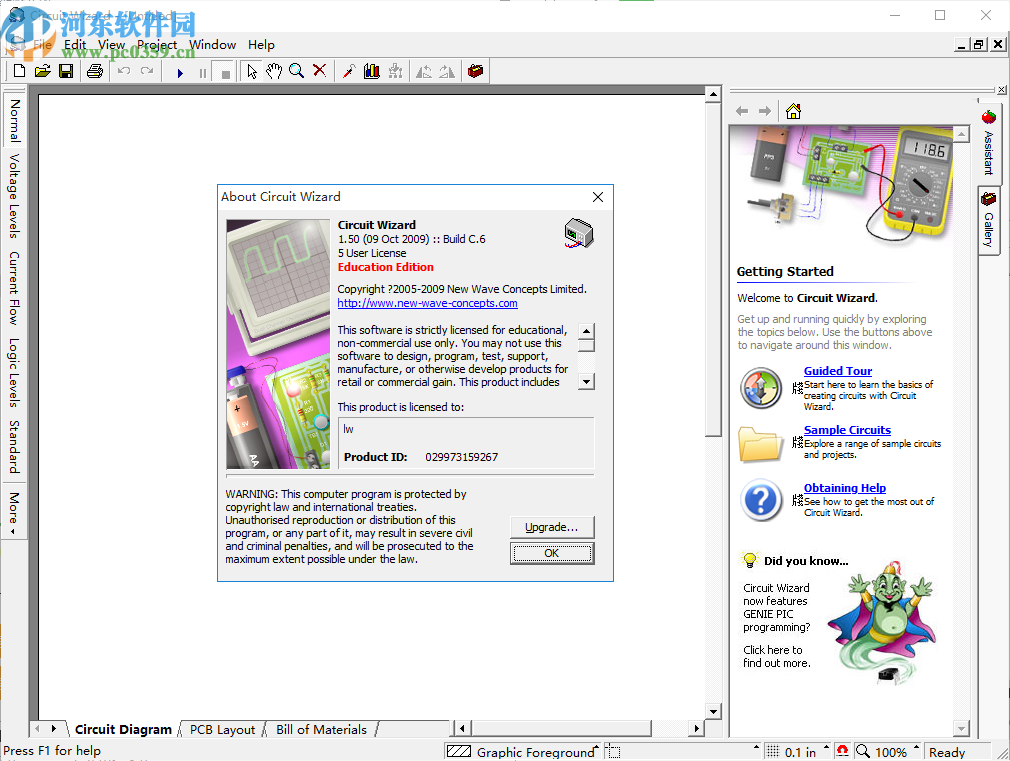This screenshot has height=761, width=1010.
Task: Click the greyed component convert icon
Action: (x=395, y=72)
